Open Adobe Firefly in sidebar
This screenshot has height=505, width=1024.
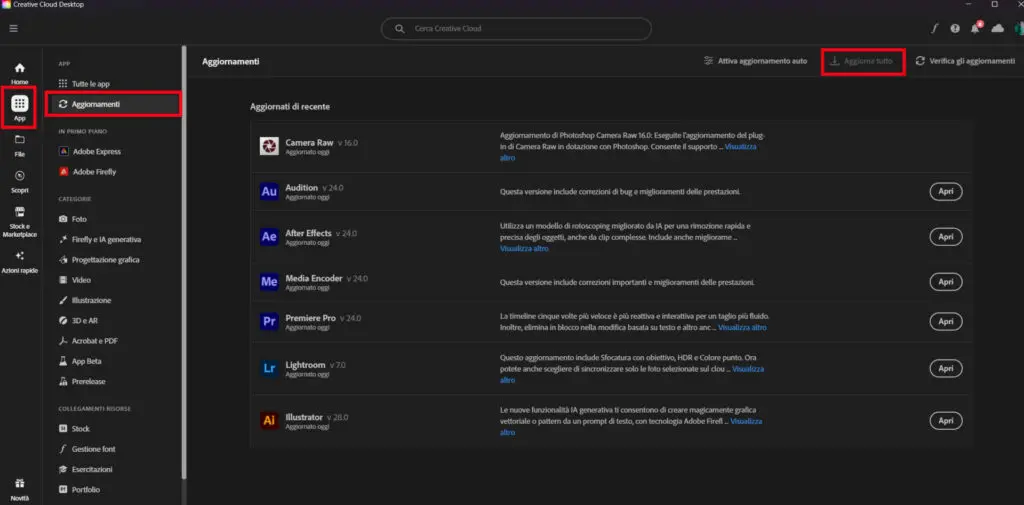point(88,172)
